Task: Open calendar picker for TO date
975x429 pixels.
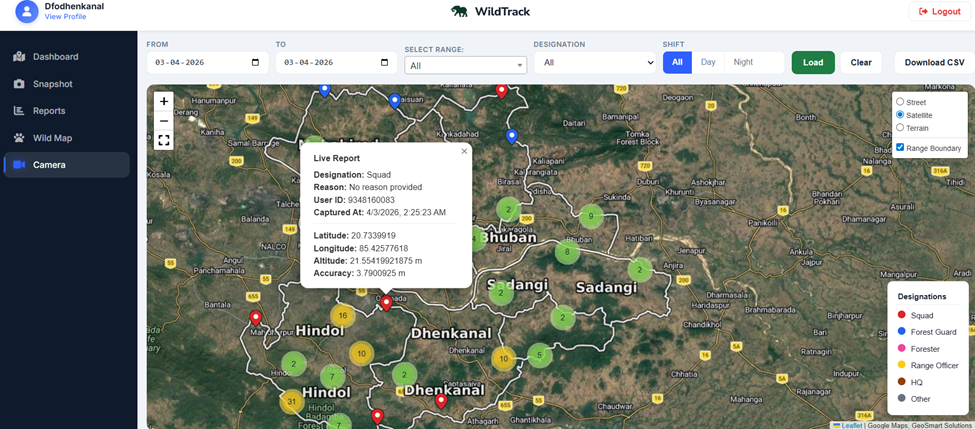Action: pos(384,63)
